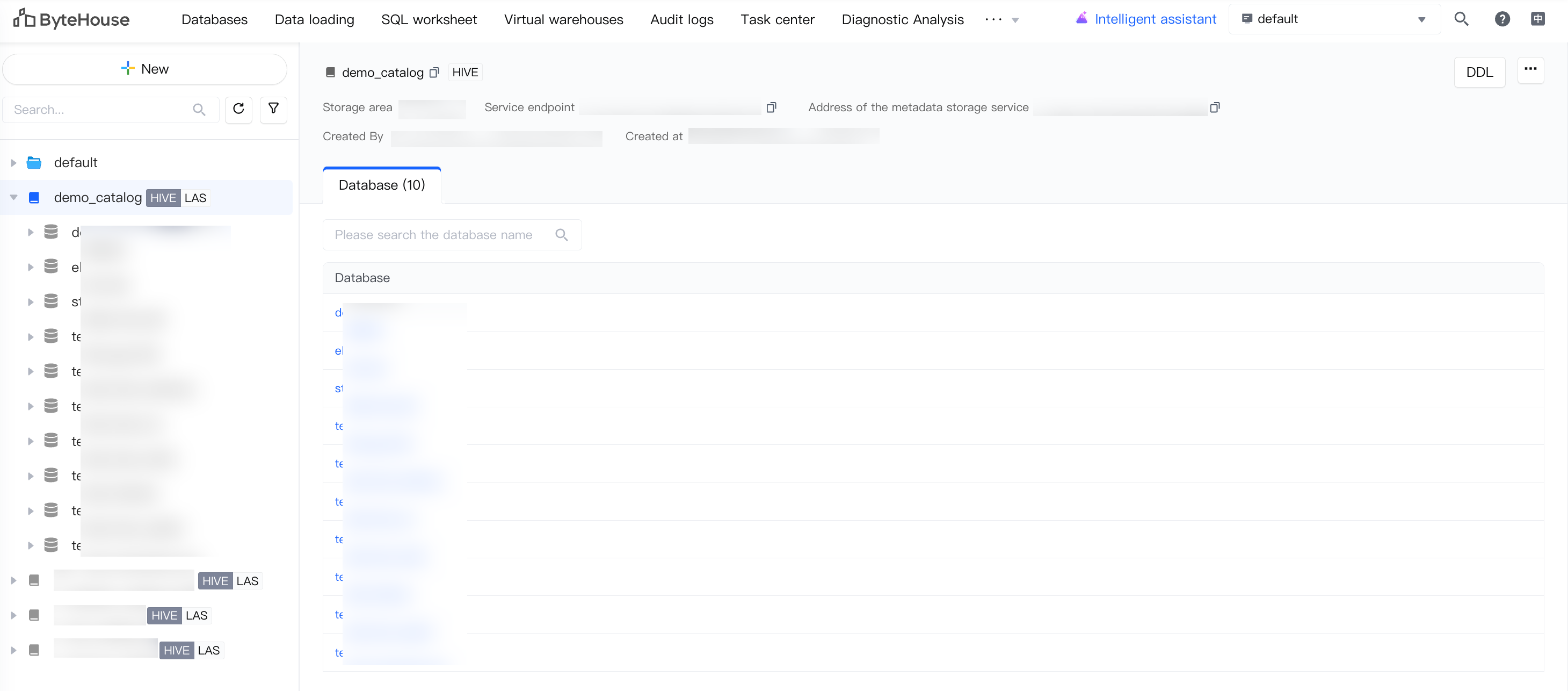Expand the more navigation items menu
The height and width of the screenshot is (691, 1568).
pos(1001,19)
